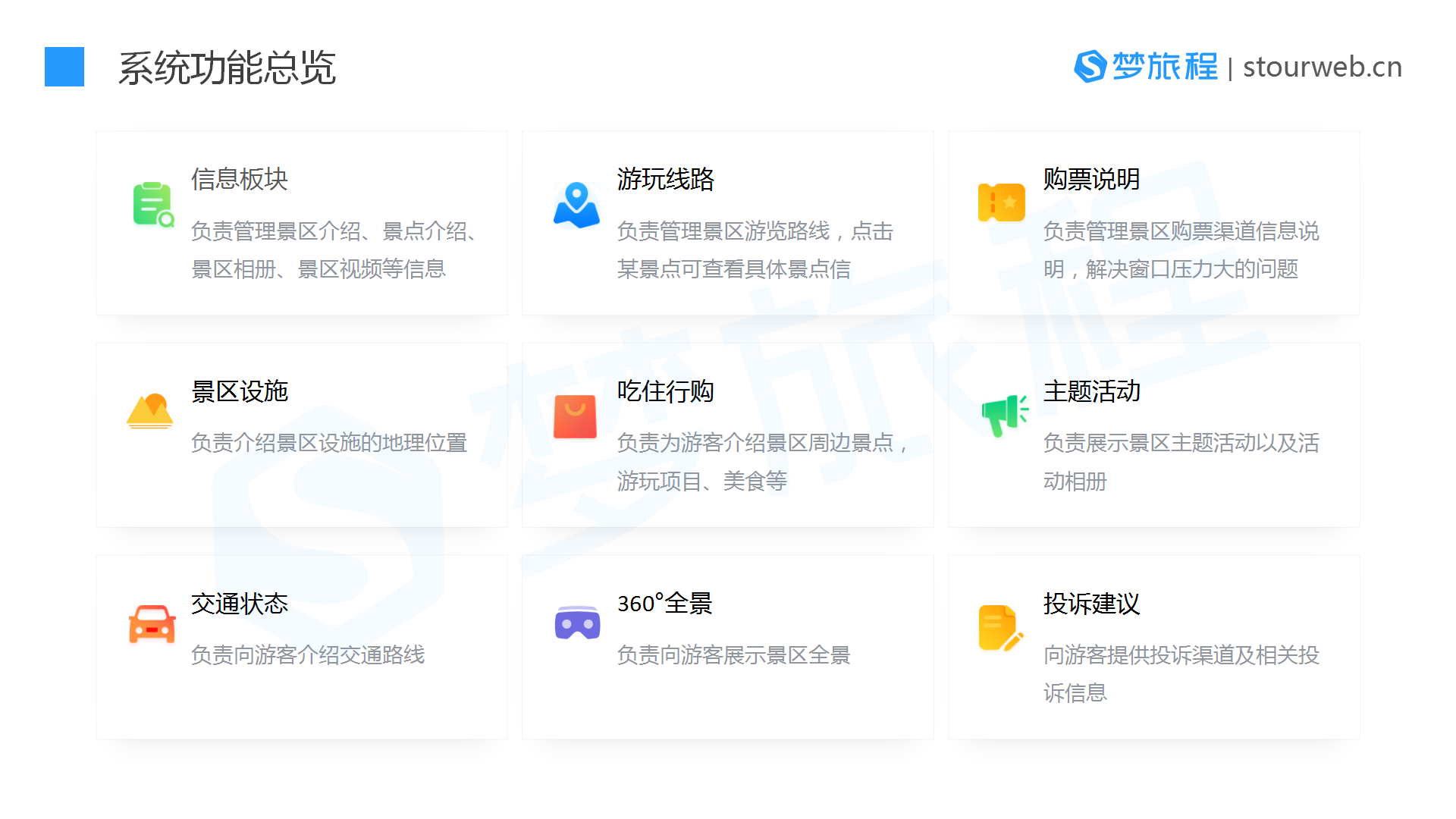The height and width of the screenshot is (819, 1456).
Task: Click the red shopping bag icon for 吃住行购
Action: tap(575, 416)
